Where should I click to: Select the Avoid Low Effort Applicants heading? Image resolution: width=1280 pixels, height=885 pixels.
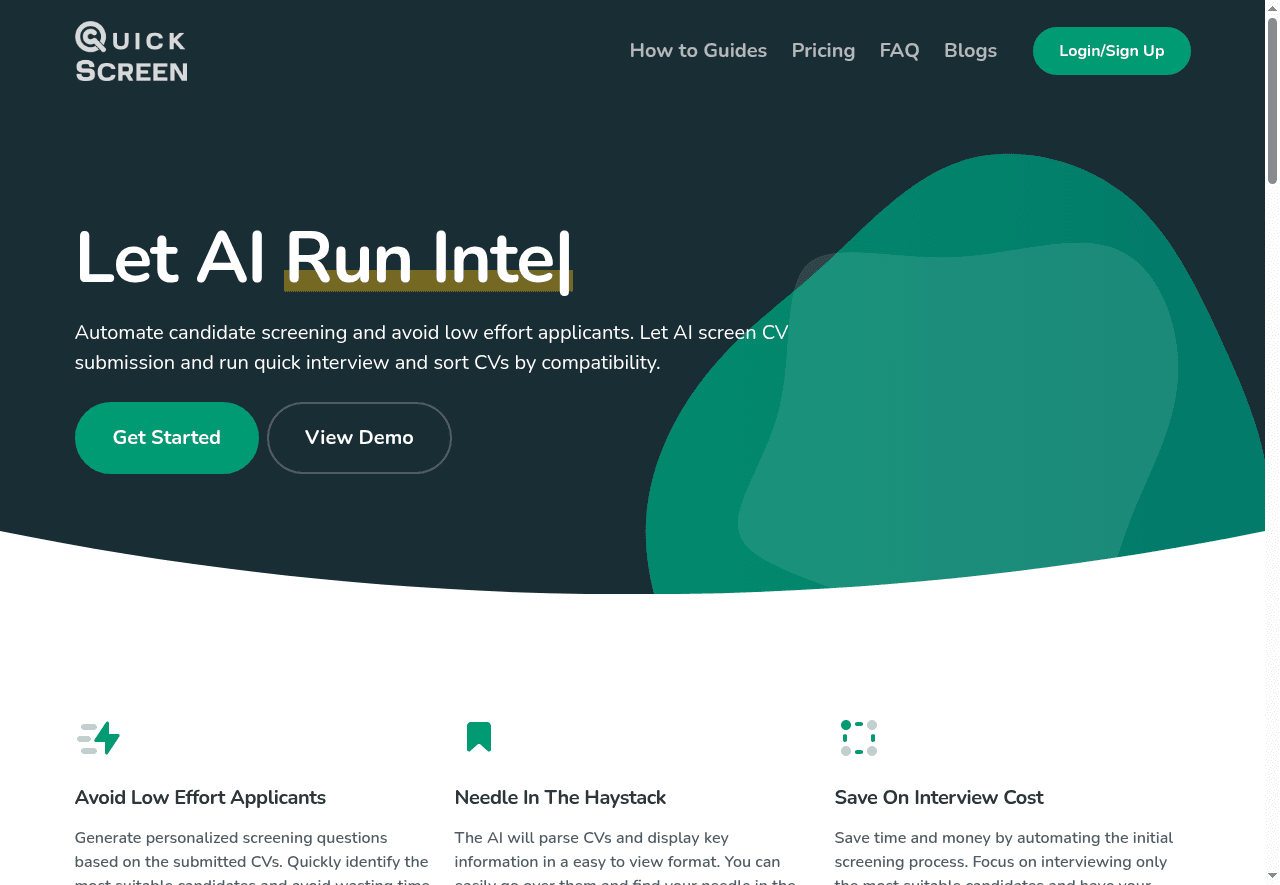click(200, 797)
